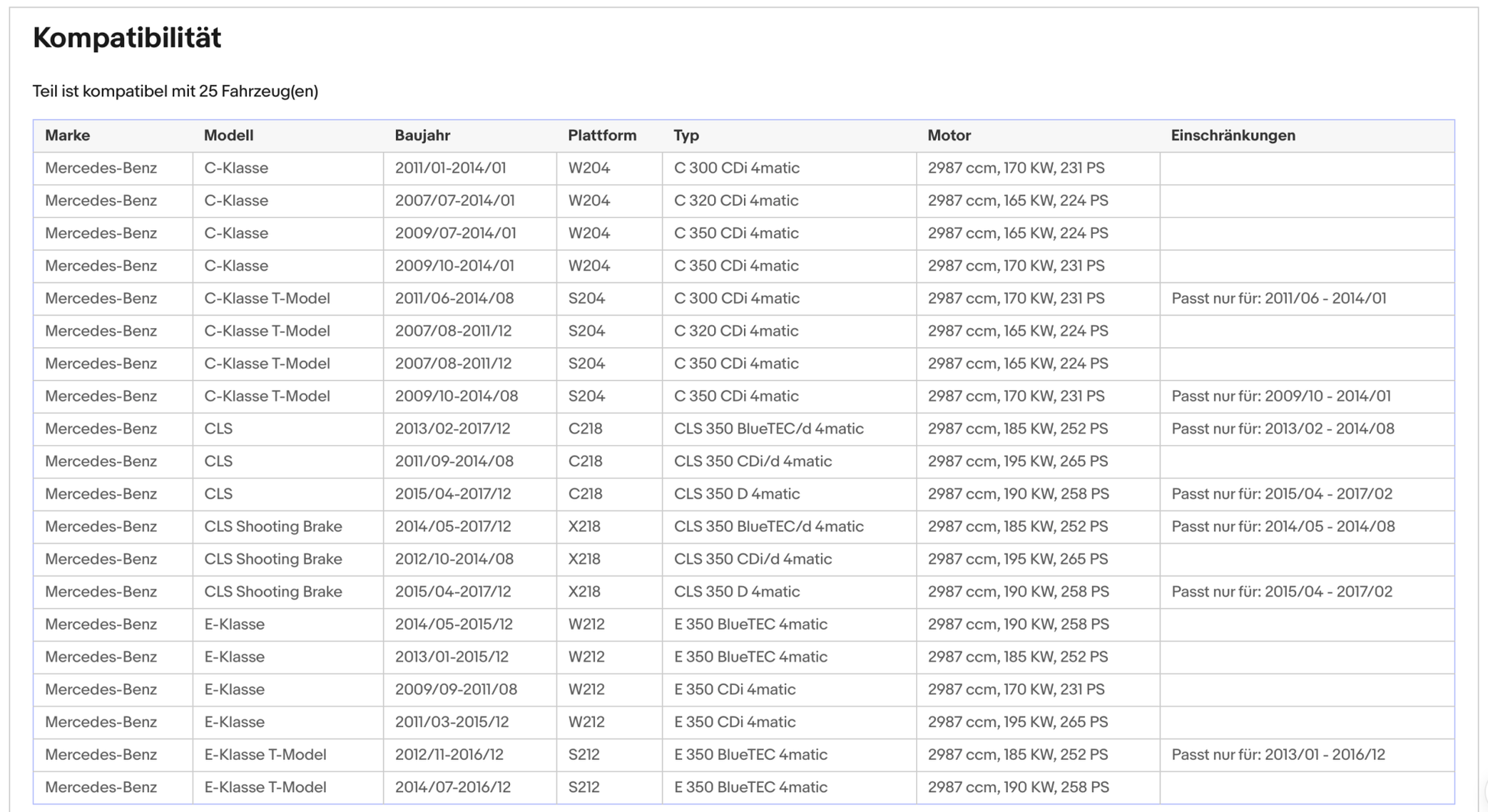
Task: Click Mercedes-Benz in the 2009/09-2011/08 row
Action: (101, 690)
